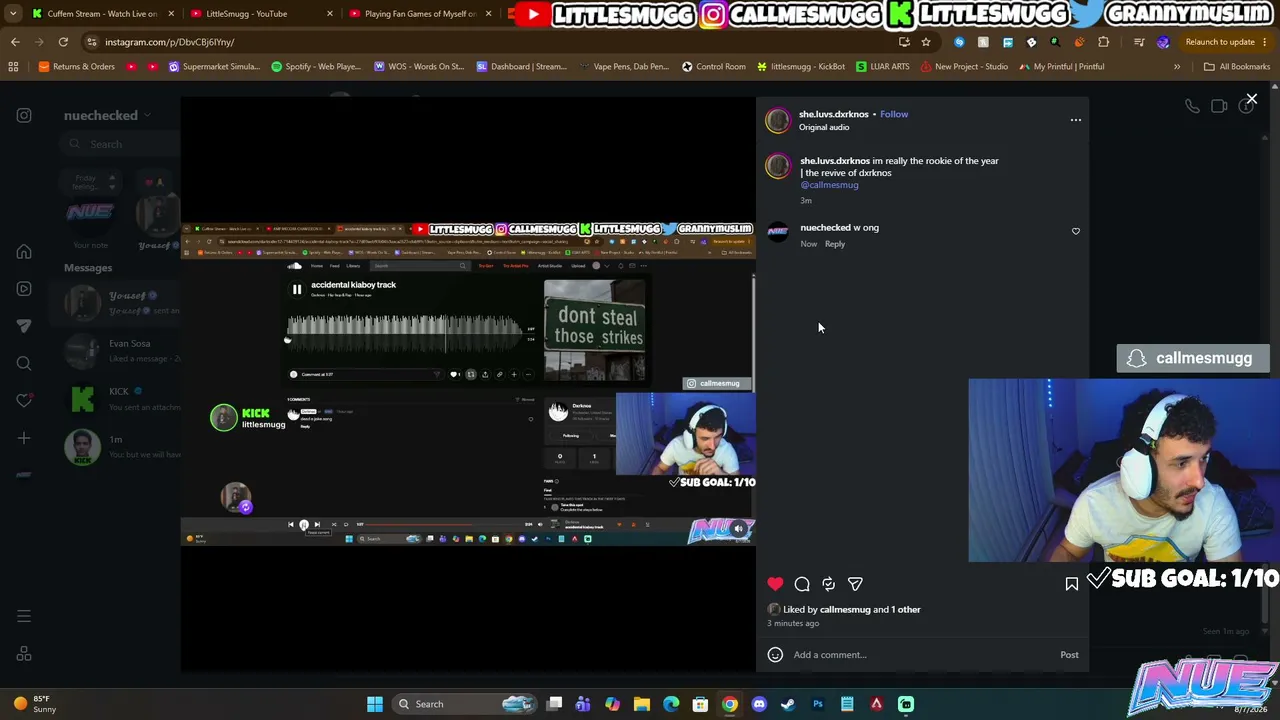Click the instagram.com address bar
Screen dimensions: 1280x720
(x=490, y=42)
